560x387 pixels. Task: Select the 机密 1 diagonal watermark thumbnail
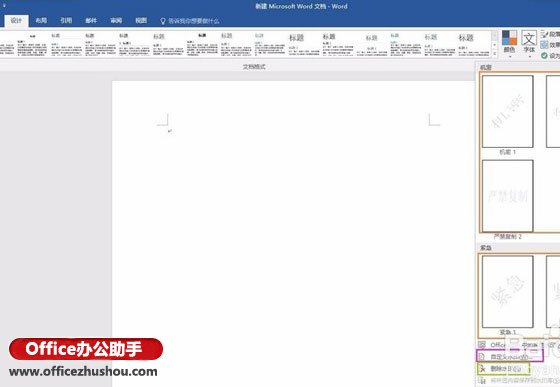508,111
